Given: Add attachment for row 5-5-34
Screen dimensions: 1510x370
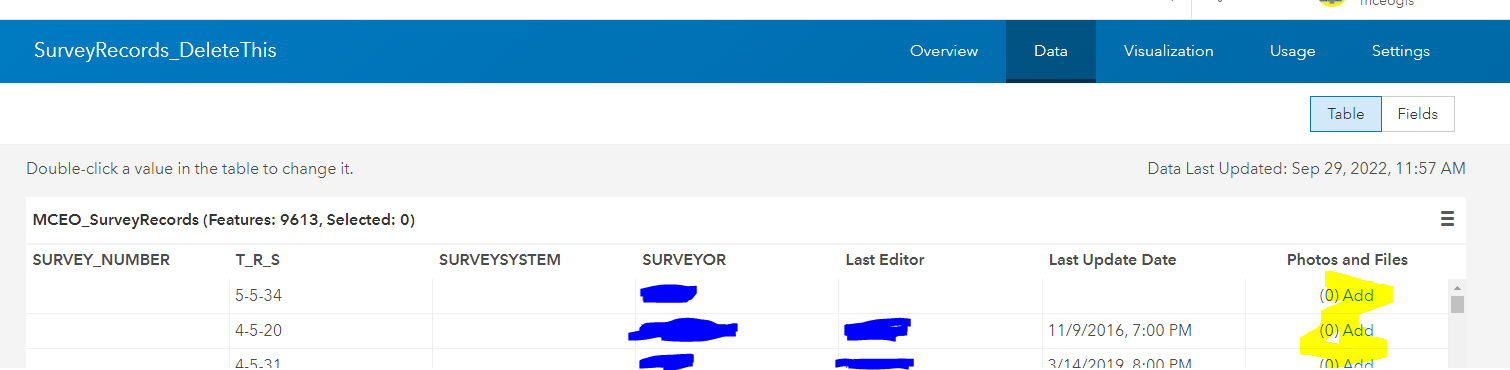Looking at the screenshot, I should (1358, 296).
